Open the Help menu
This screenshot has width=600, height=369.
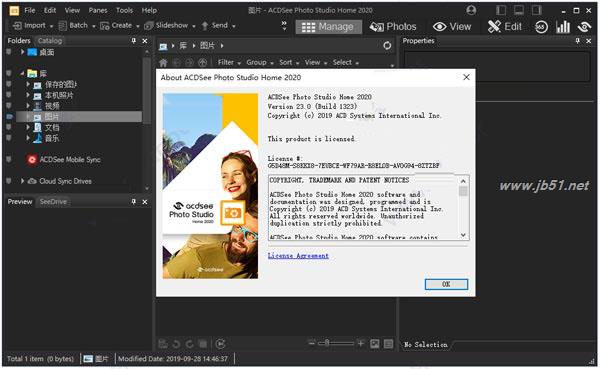coord(149,10)
